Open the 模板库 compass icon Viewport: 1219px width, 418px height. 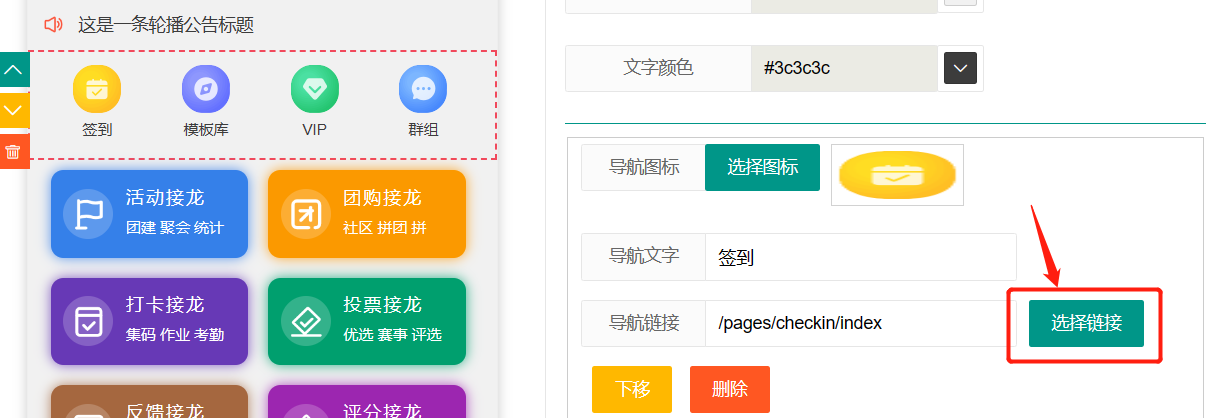(x=206, y=89)
